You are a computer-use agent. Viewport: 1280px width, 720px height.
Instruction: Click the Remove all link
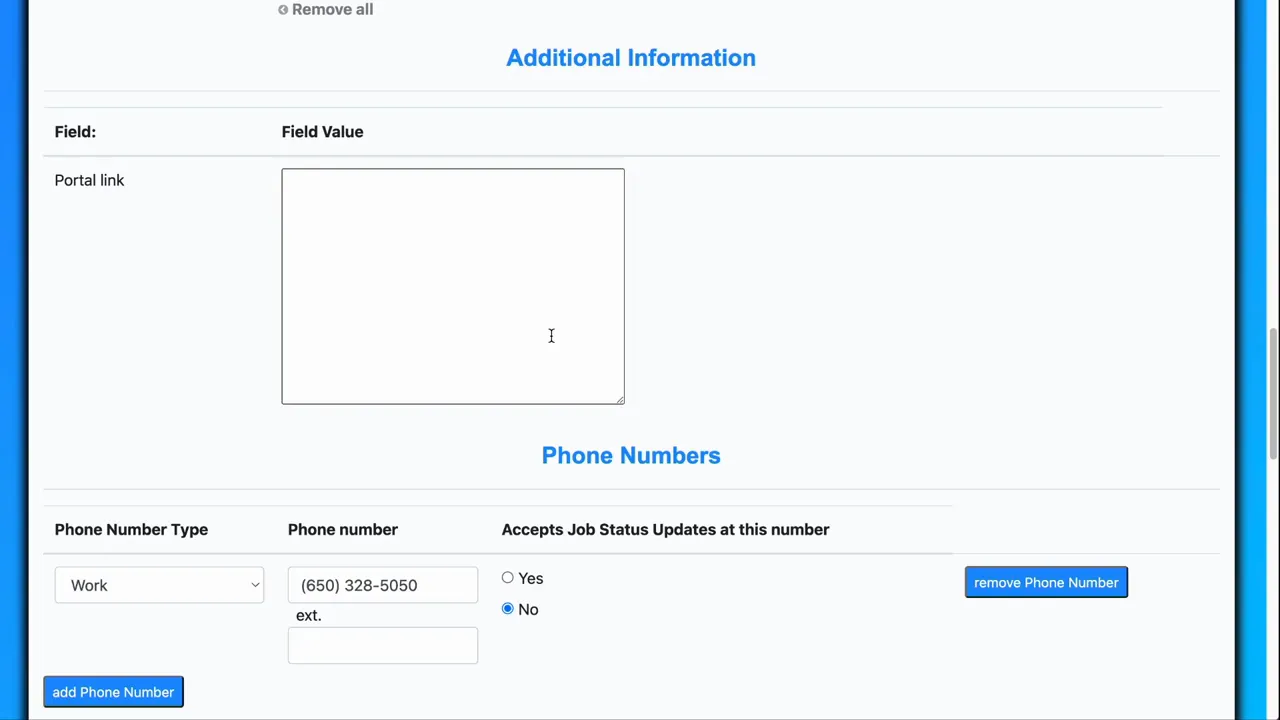[x=332, y=9]
